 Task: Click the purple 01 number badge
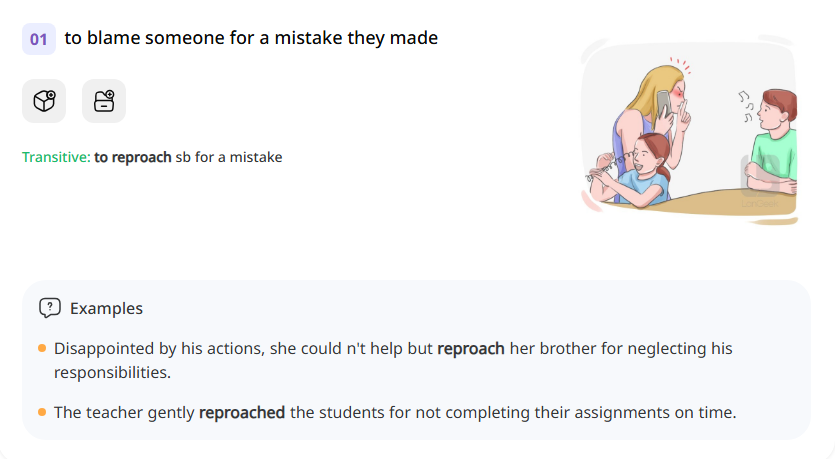point(39,39)
